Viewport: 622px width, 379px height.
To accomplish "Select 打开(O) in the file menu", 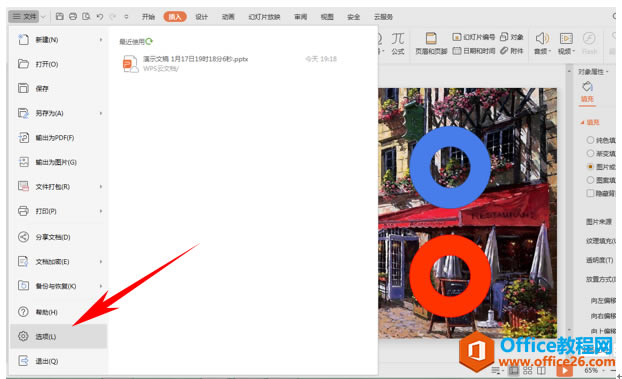I will (x=59, y=64).
